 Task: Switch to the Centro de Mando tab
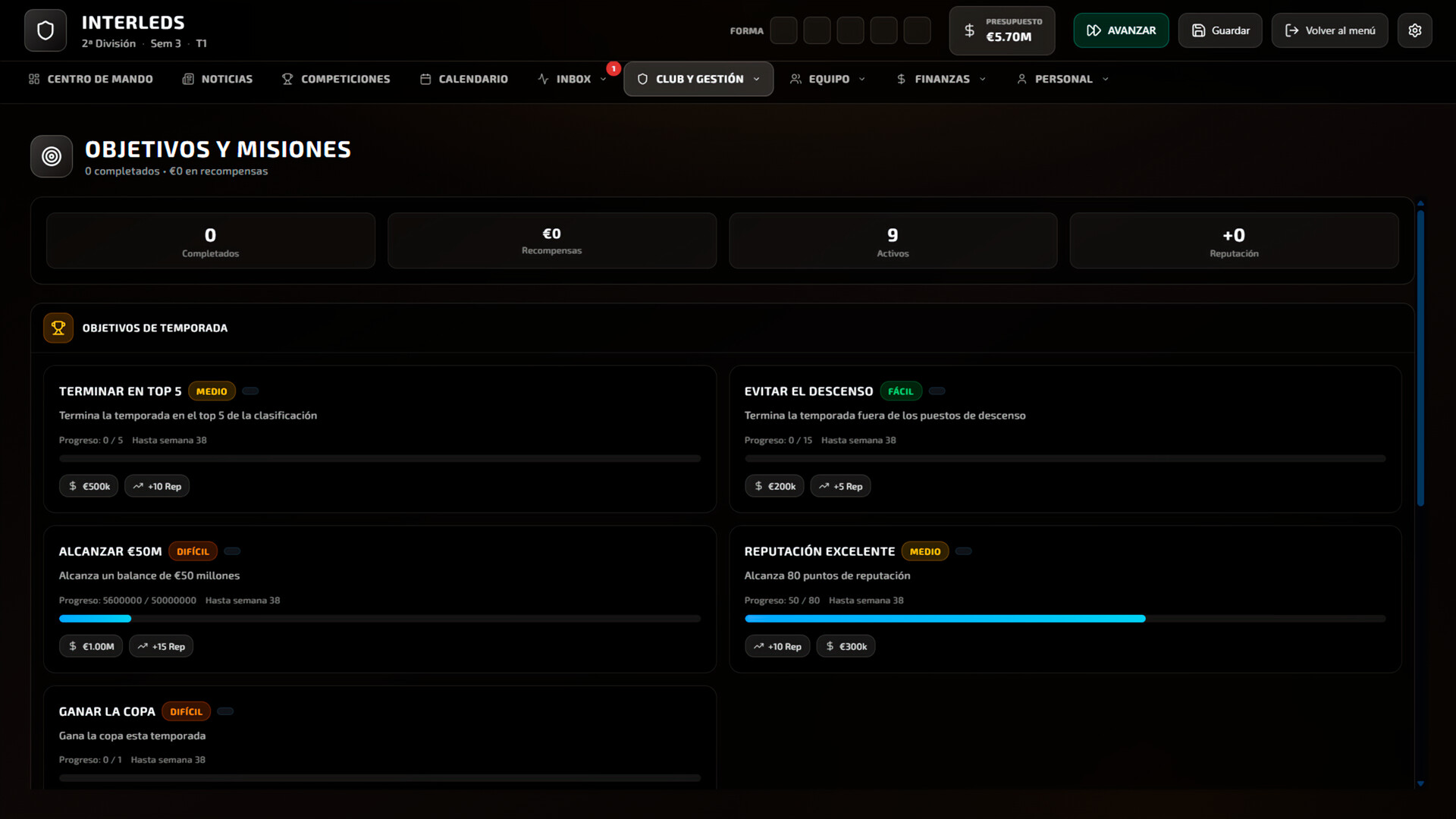pos(89,78)
